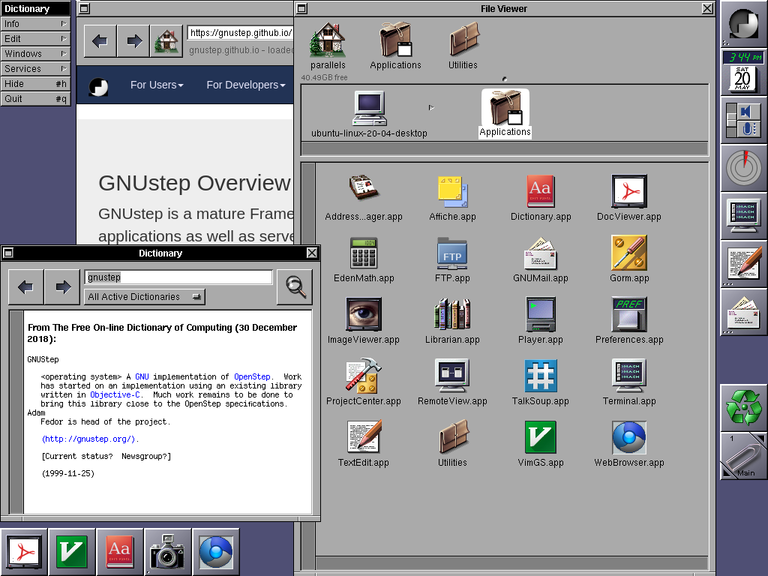
Task: Open the Recycler trash dock icon
Action: [x=744, y=408]
